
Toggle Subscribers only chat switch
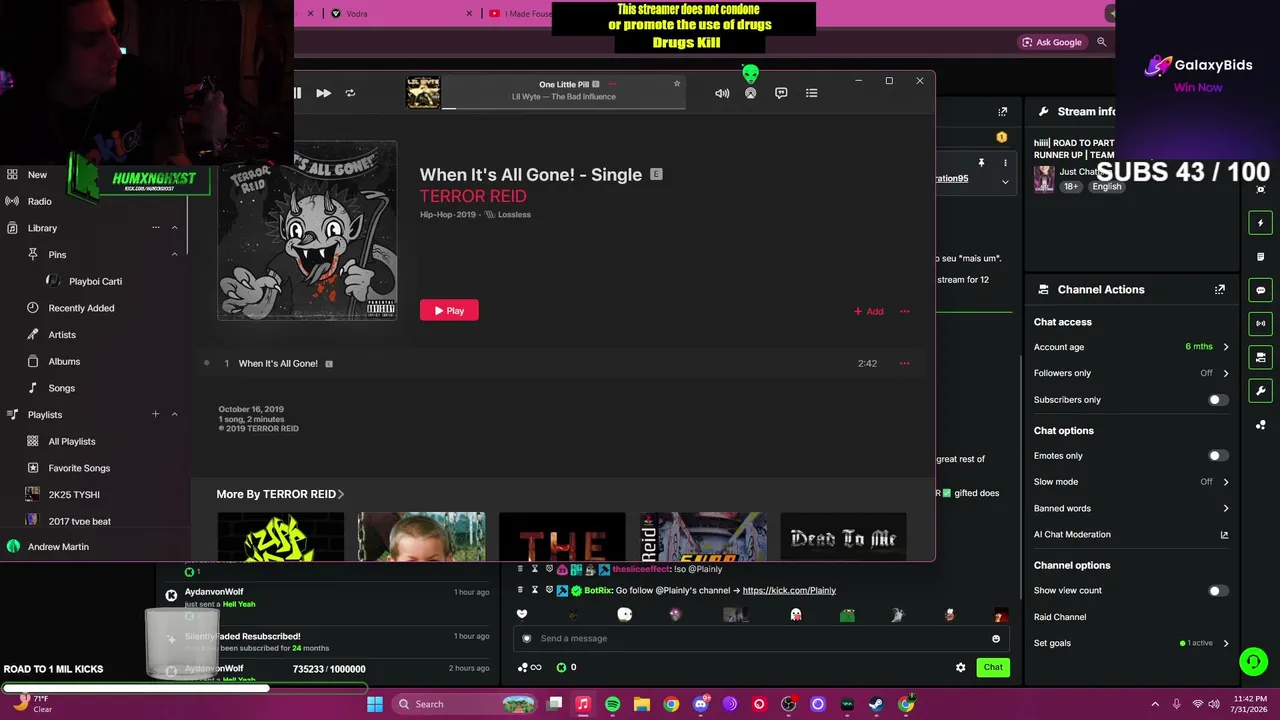(1216, 400)
